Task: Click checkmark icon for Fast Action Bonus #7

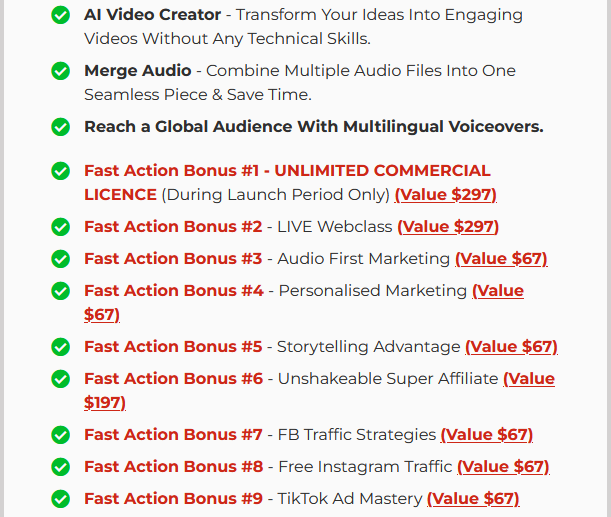Action: point(61,435)
